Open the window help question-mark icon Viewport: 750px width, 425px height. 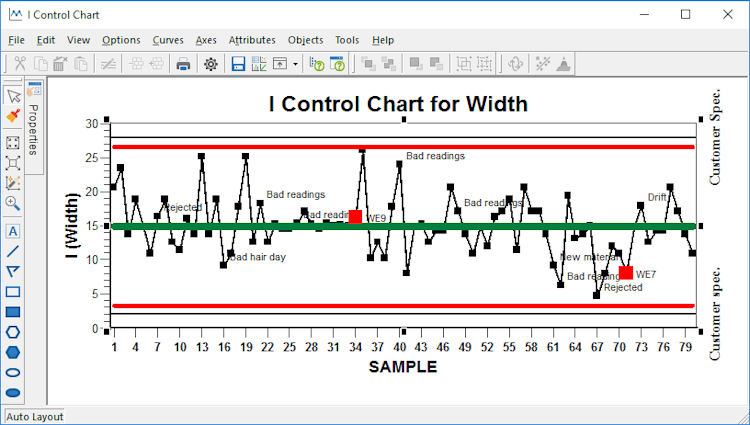(337, 64)
